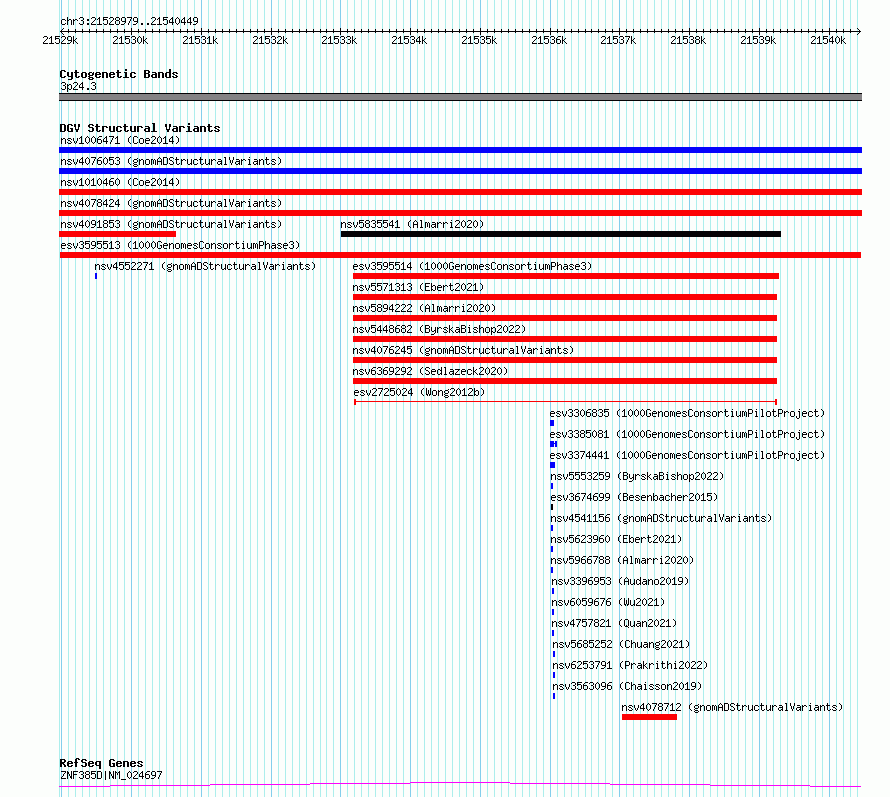The height and width of the screenshot is (797, 890).
Task: Click the nsv1006471 (Coe2014) label
Action: click(120, 140)
